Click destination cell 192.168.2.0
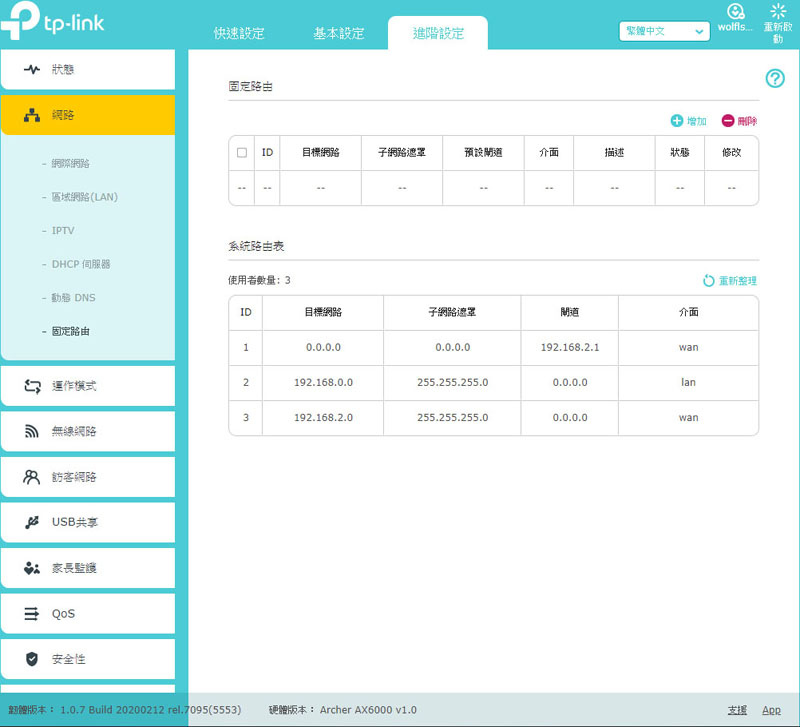 point(323,418)
